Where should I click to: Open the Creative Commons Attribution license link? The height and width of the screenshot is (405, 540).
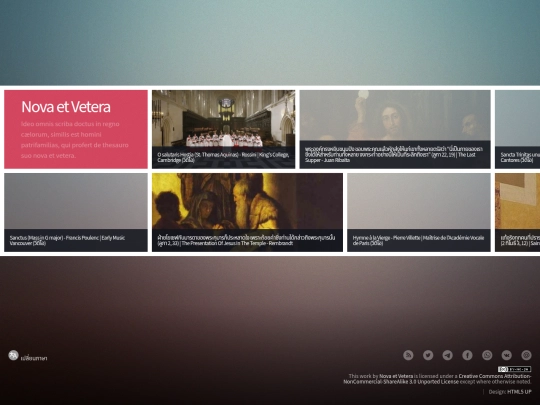tap(437, 379)
